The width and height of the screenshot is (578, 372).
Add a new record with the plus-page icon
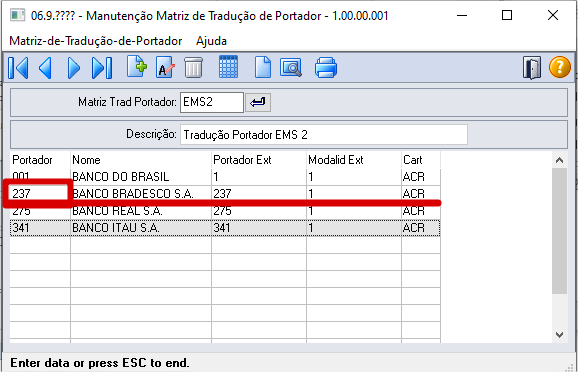pos(137,67)
